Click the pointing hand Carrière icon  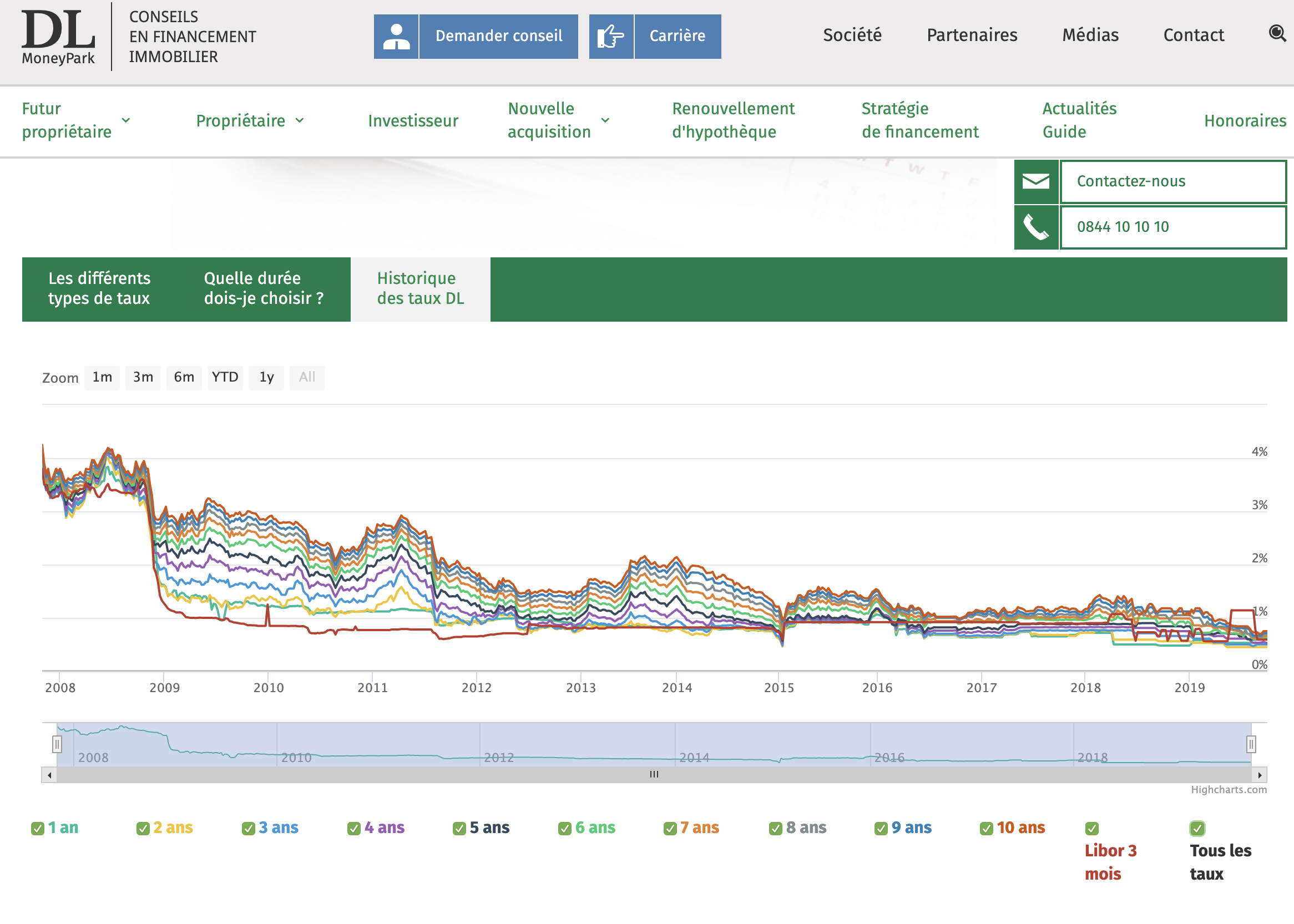click(x=611, y=37)
